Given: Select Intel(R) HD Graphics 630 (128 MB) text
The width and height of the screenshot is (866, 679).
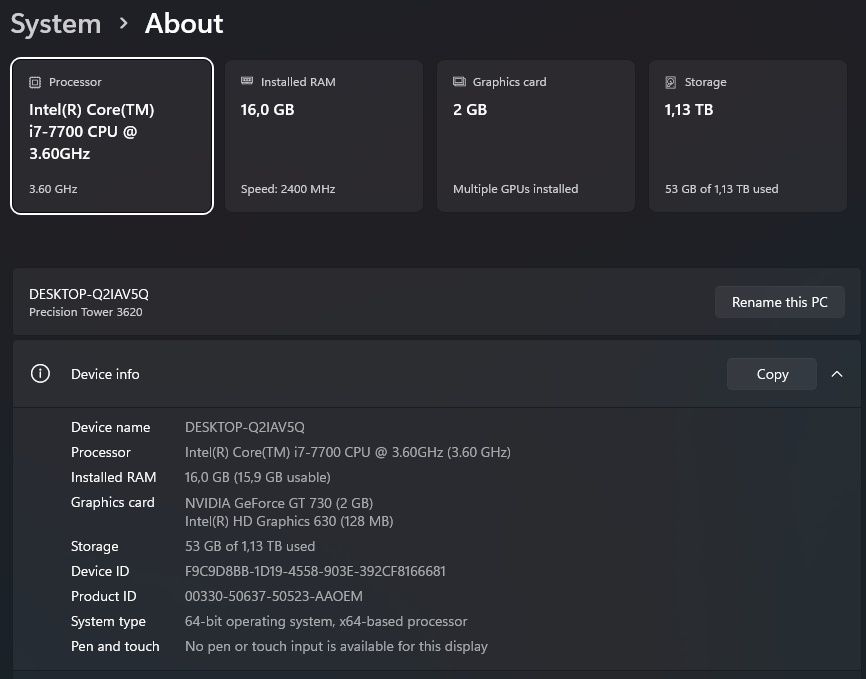Looking at the screenshot, I should pyautogui.click(x=289, y=521).
